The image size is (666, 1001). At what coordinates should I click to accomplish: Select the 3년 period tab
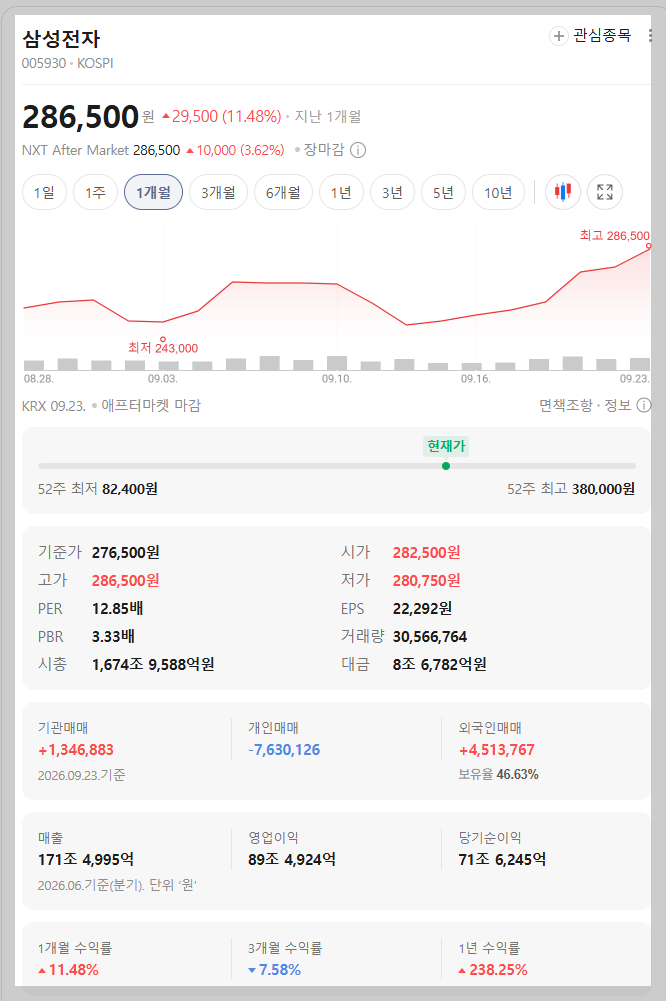pos(392,192)
